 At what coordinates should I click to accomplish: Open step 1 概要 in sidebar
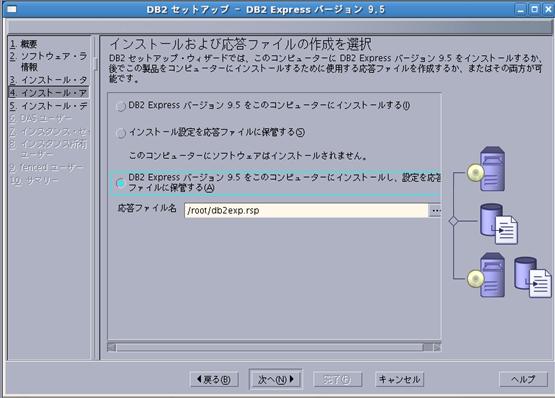pos(23,44)
